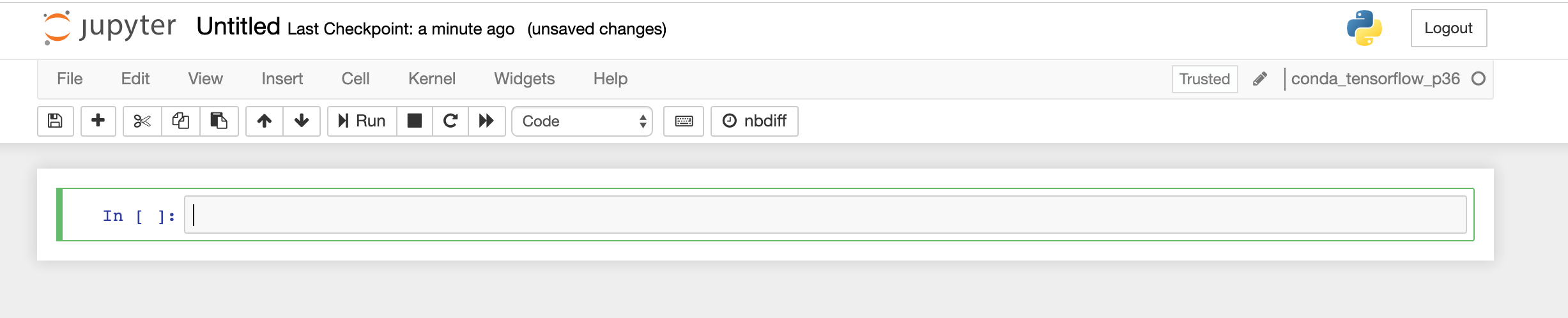Restart the kernel with the circular arrow
Viewport: 1568px width, 318px height.
coord(450,121)
